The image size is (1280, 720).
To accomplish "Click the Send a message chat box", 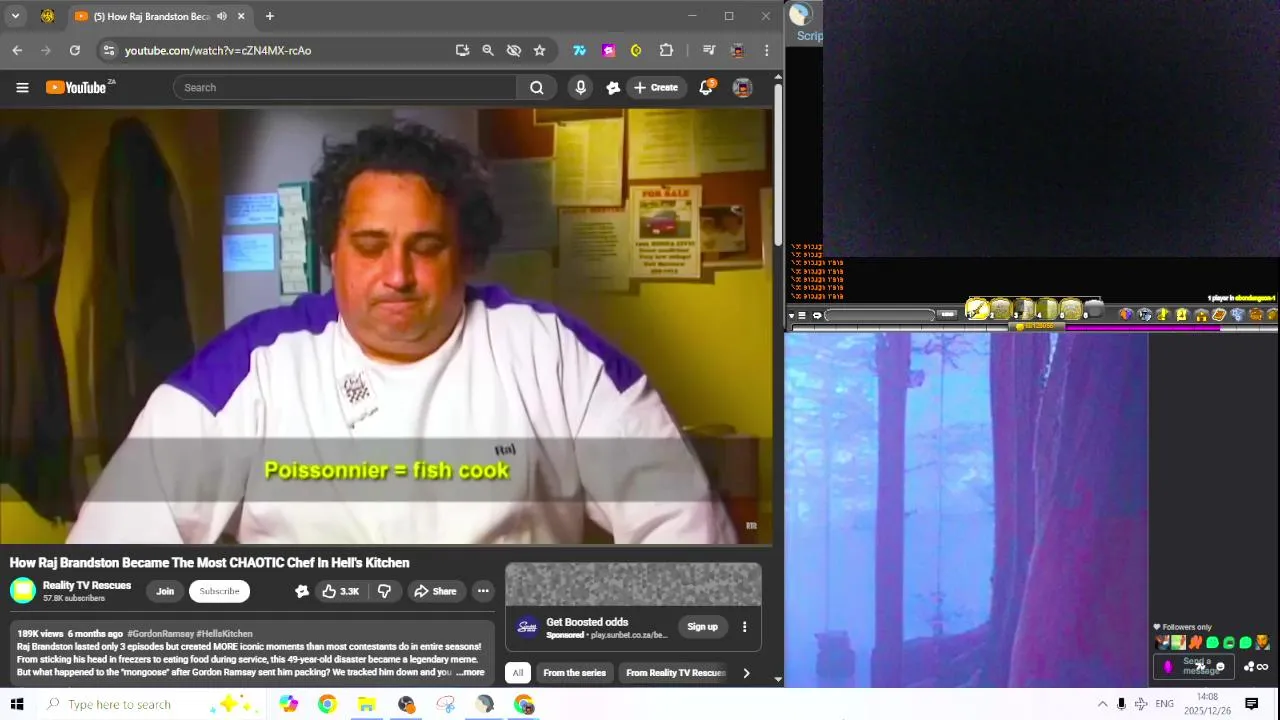I will click(x=1193, y=666).
